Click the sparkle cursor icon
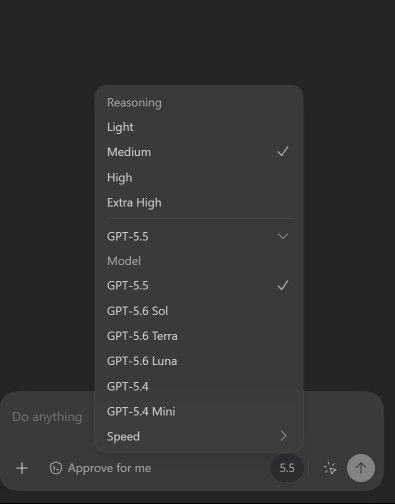395x504 pixels. [330, 468]
